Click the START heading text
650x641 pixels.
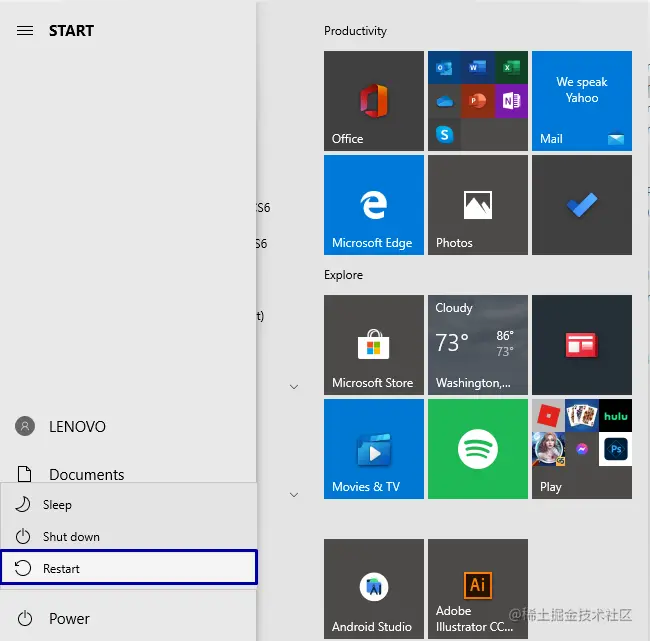[71, 31]
